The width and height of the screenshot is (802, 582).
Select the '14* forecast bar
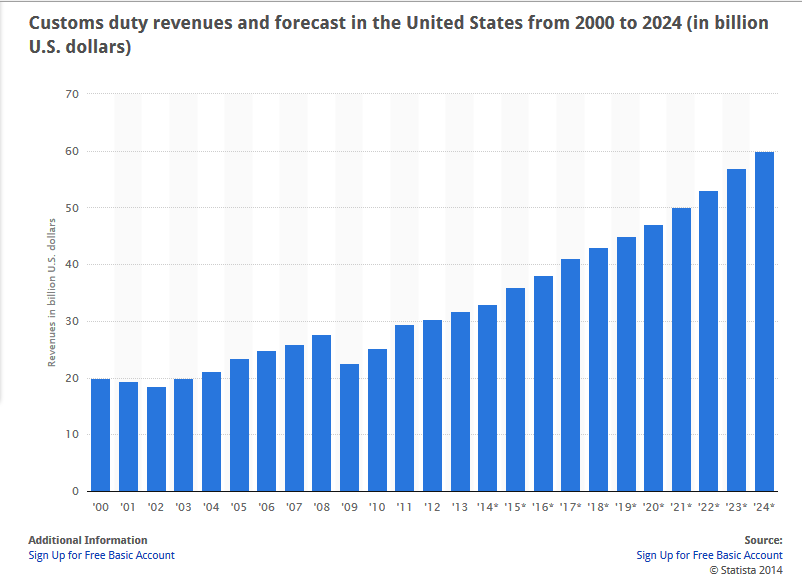click(487, 398)
